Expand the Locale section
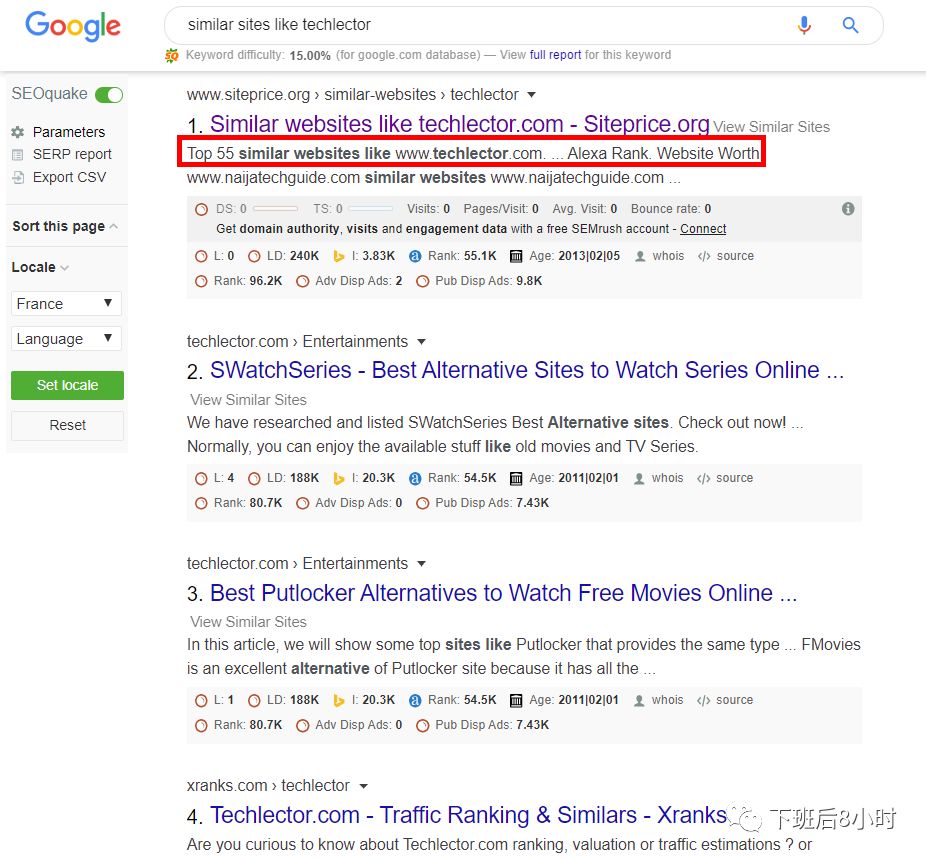The height and width of the screenshot is (859, 926). (40, 267)
